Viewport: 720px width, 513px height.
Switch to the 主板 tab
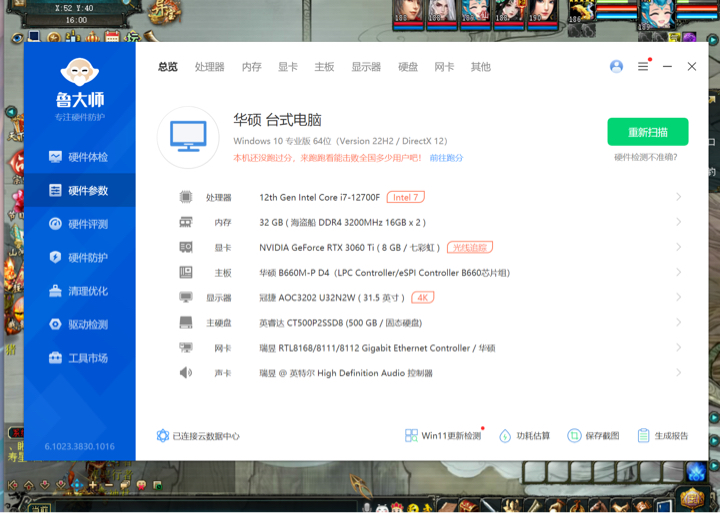(324, 67)
